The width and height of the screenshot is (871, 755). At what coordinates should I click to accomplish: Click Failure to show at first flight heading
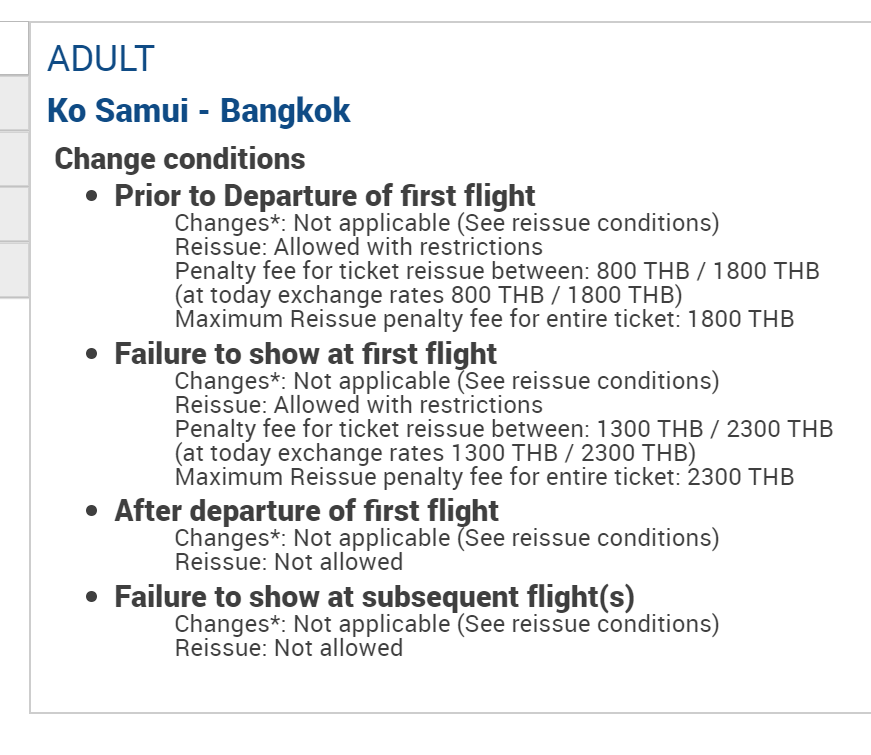305,353
